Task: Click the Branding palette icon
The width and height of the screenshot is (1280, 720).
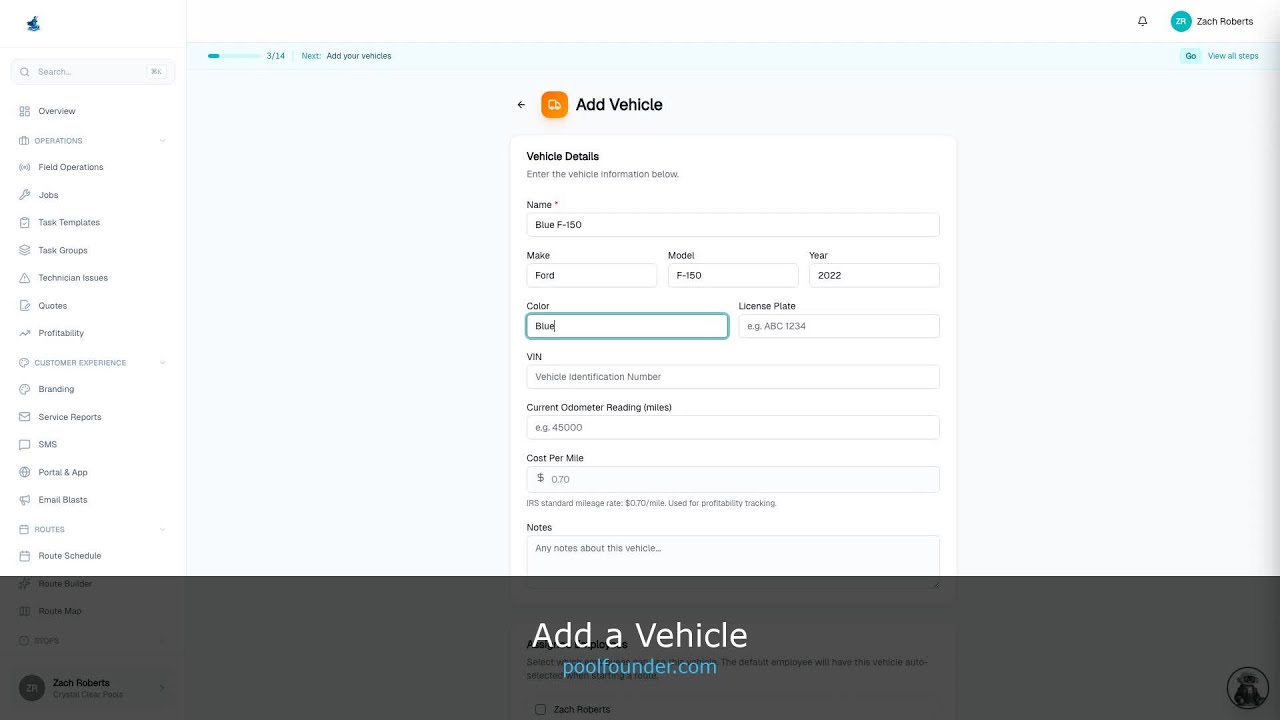Action: (x=25, y=389)
